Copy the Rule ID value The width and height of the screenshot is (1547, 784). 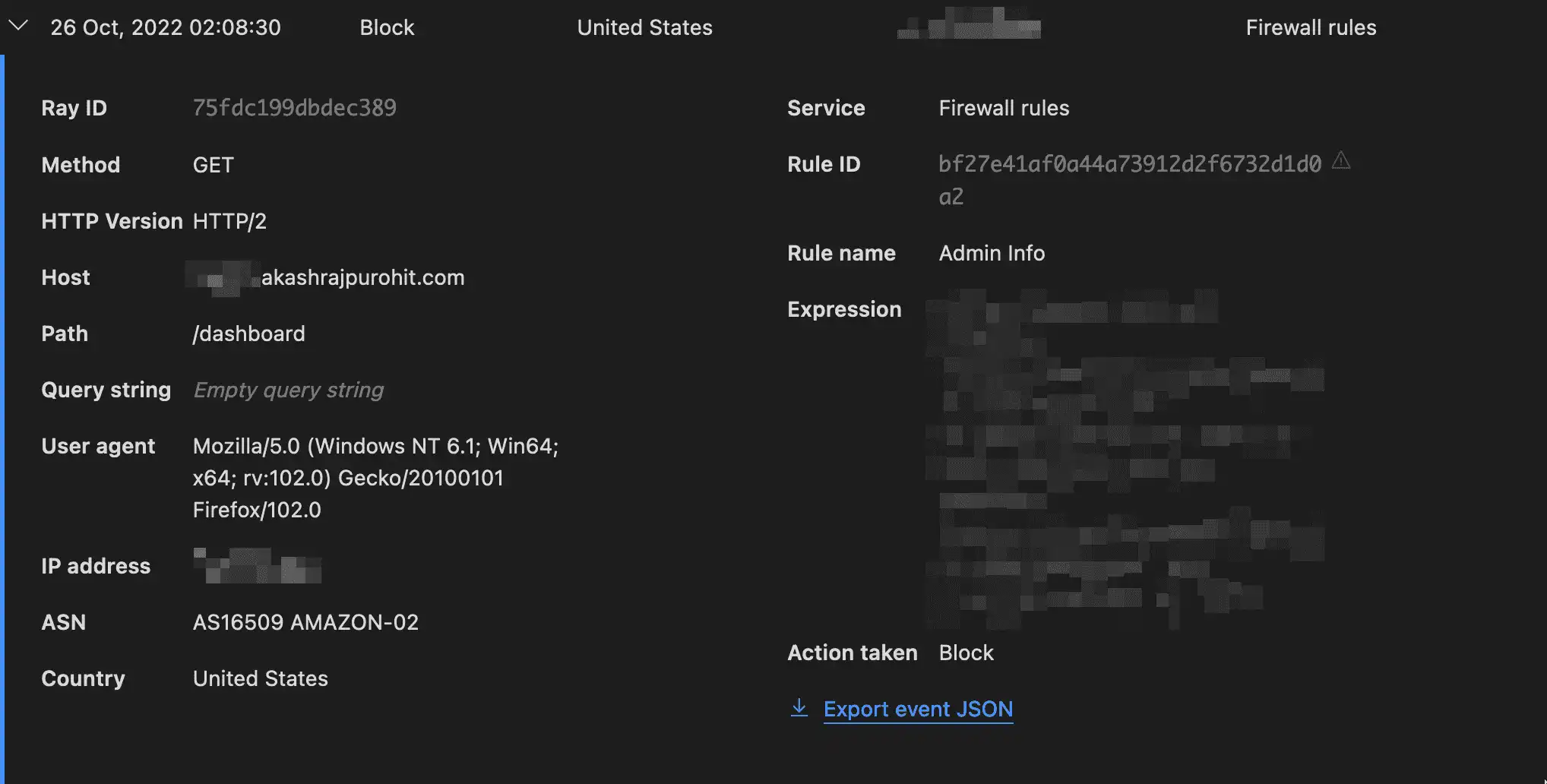click(x=1130, y=164)
